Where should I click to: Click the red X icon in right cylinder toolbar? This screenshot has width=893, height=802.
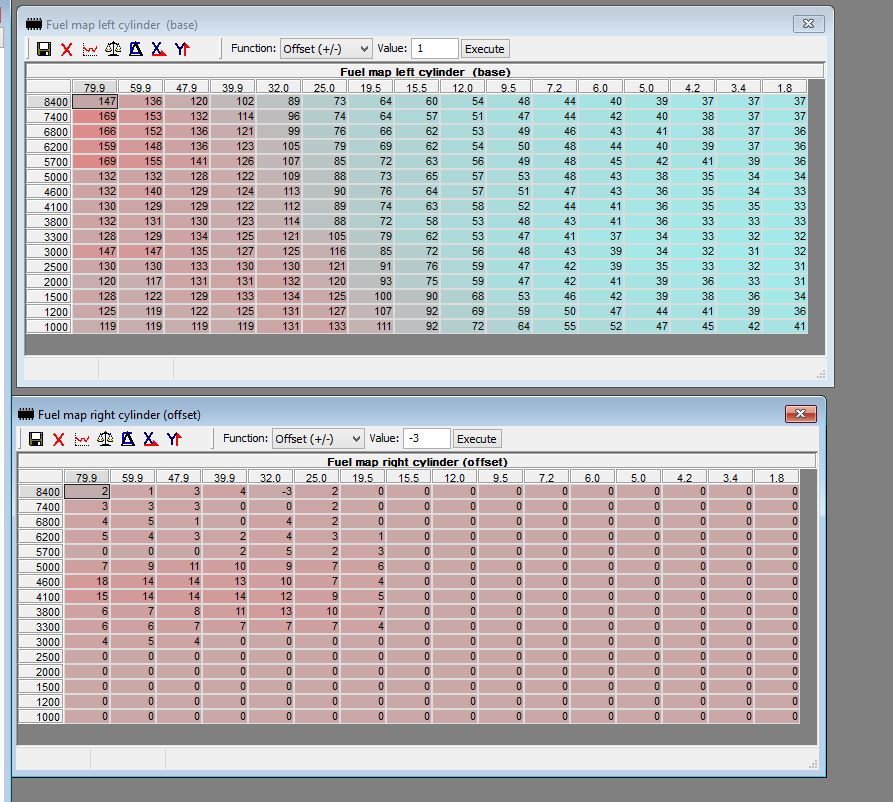[x=59, y=439]
